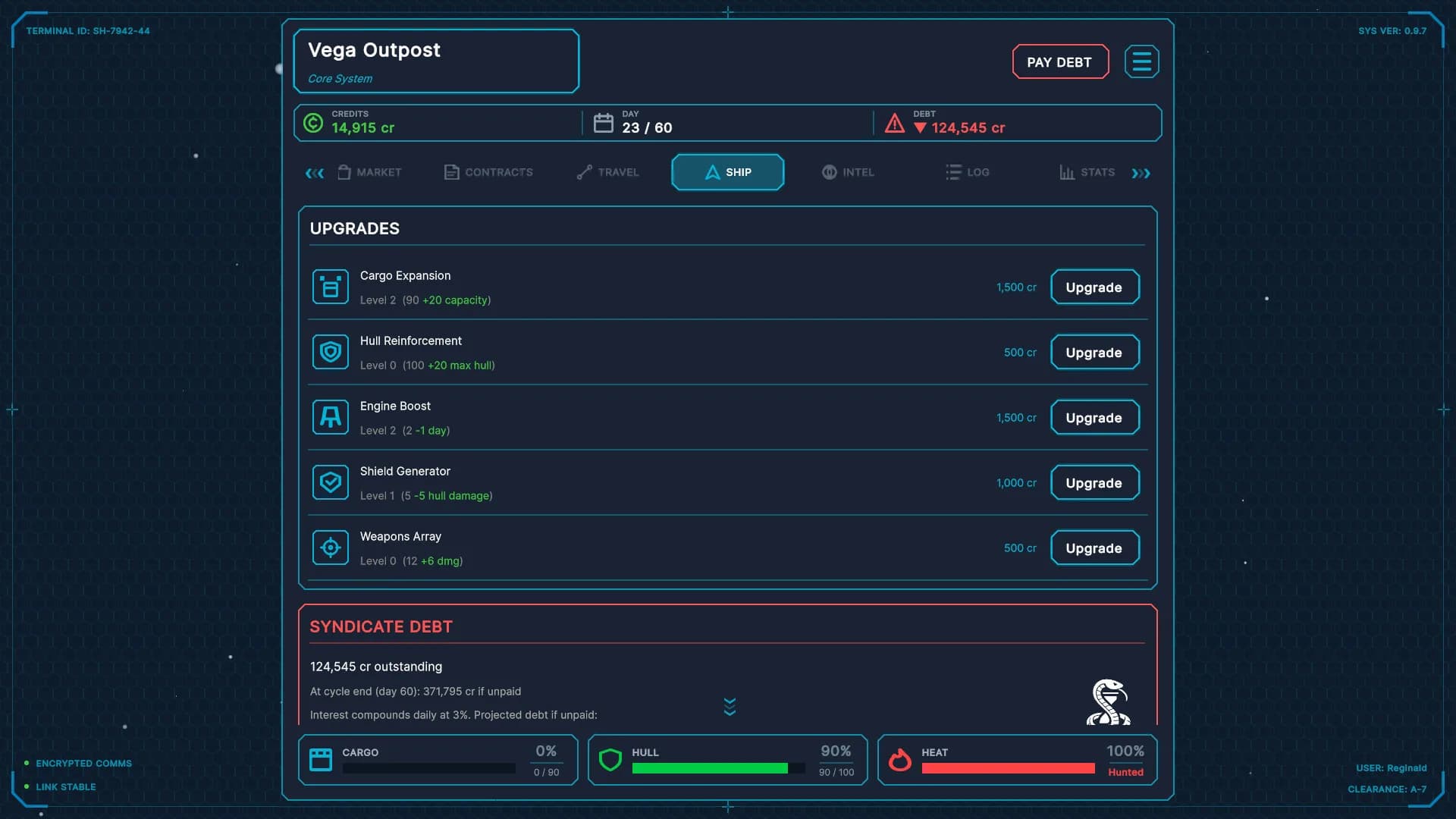Click the SYS VER 0.9.7 label

[x=1392, y=31]
